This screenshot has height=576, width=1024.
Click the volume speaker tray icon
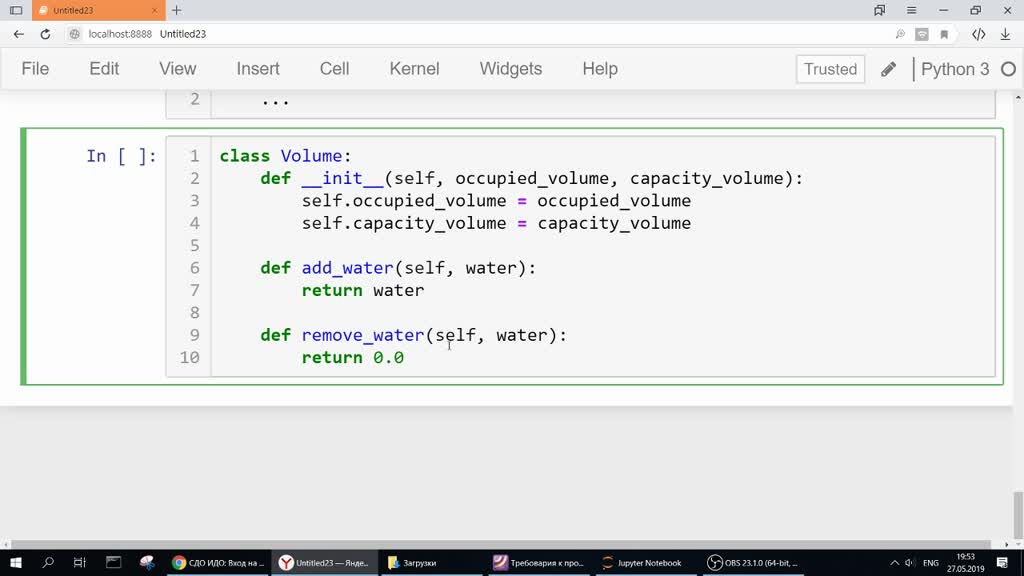(x=910, y=562)
